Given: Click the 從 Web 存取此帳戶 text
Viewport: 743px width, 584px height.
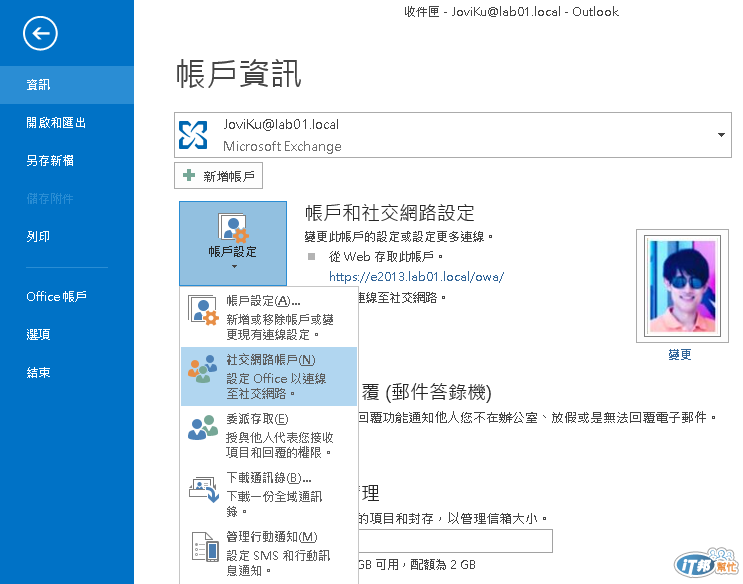Looking at the screenshot, I should [386, 256].
